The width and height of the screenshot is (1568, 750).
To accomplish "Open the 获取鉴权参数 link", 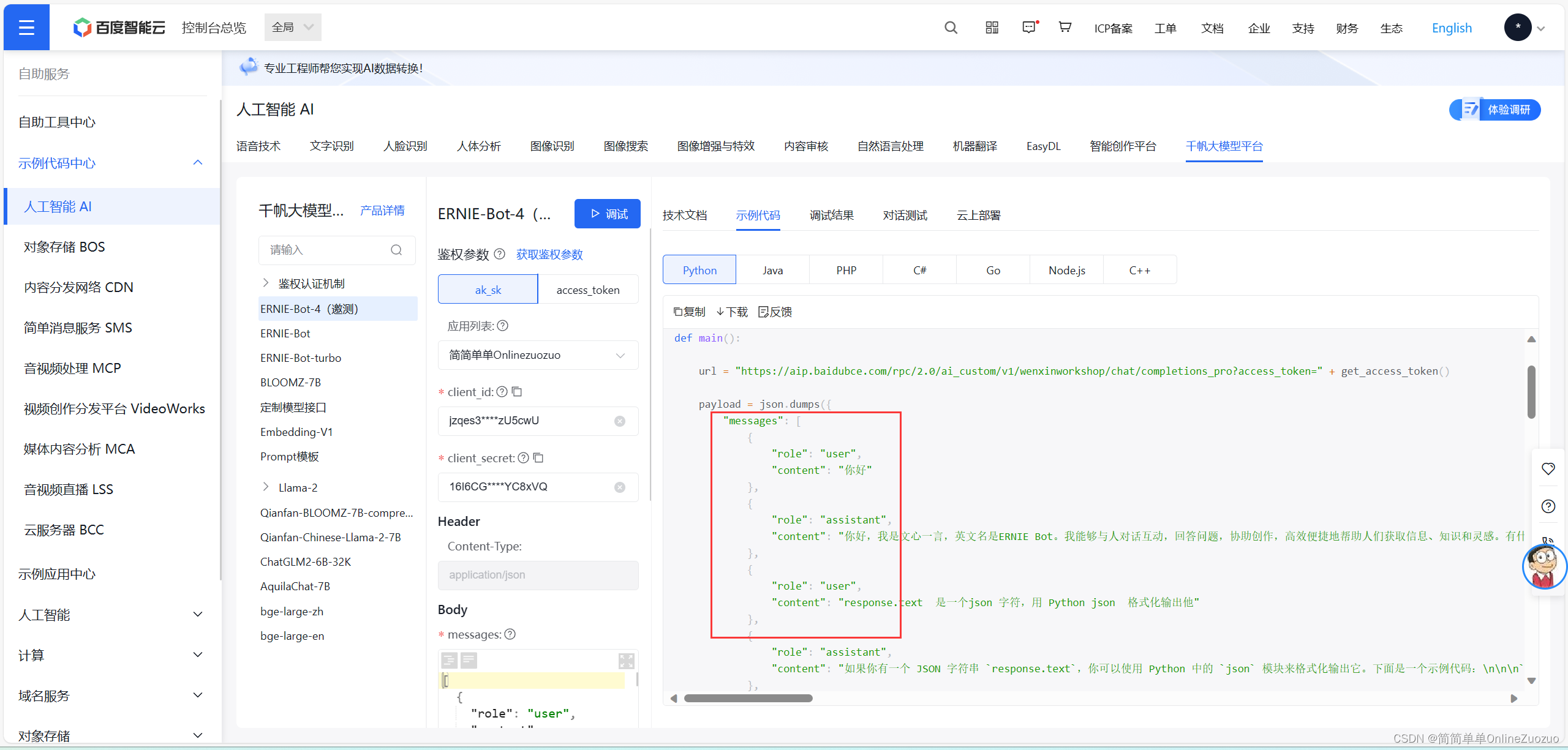I will pos(549,254).
